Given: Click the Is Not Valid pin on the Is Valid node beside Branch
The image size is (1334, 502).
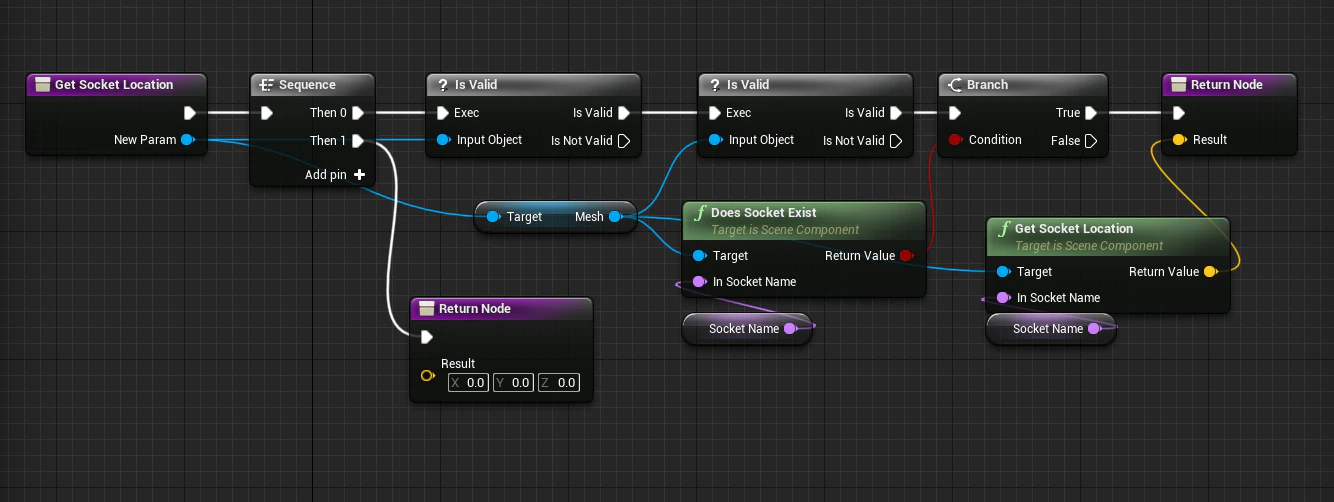Looking at the screenshot, I should [x=896, y=141].
